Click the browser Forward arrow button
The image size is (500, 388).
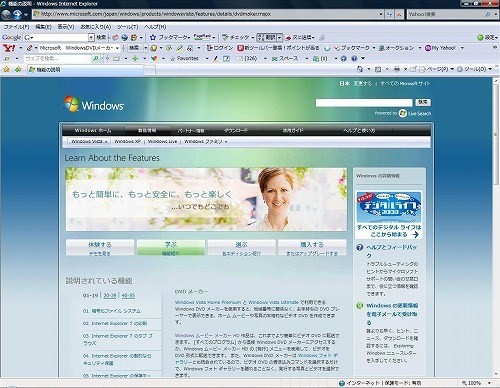17,14
